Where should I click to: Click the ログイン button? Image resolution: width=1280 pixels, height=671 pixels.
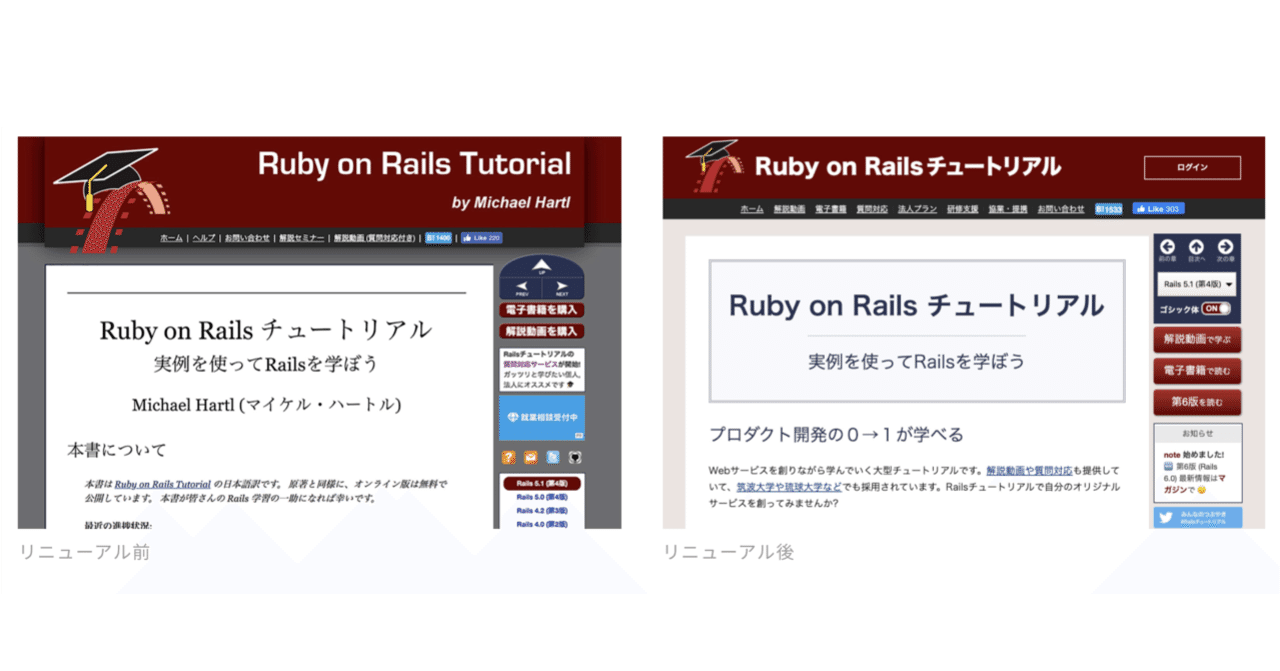[1192, 167]
